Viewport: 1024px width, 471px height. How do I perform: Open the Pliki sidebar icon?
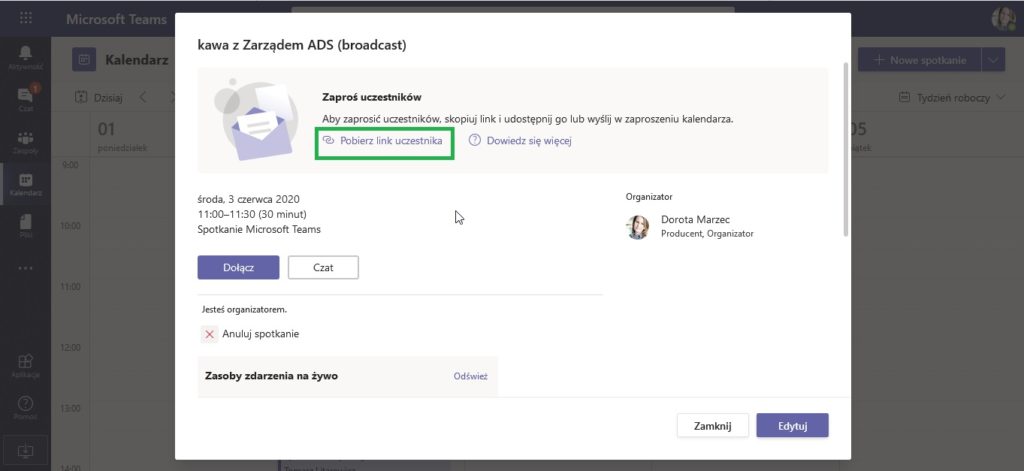[25, 226]
